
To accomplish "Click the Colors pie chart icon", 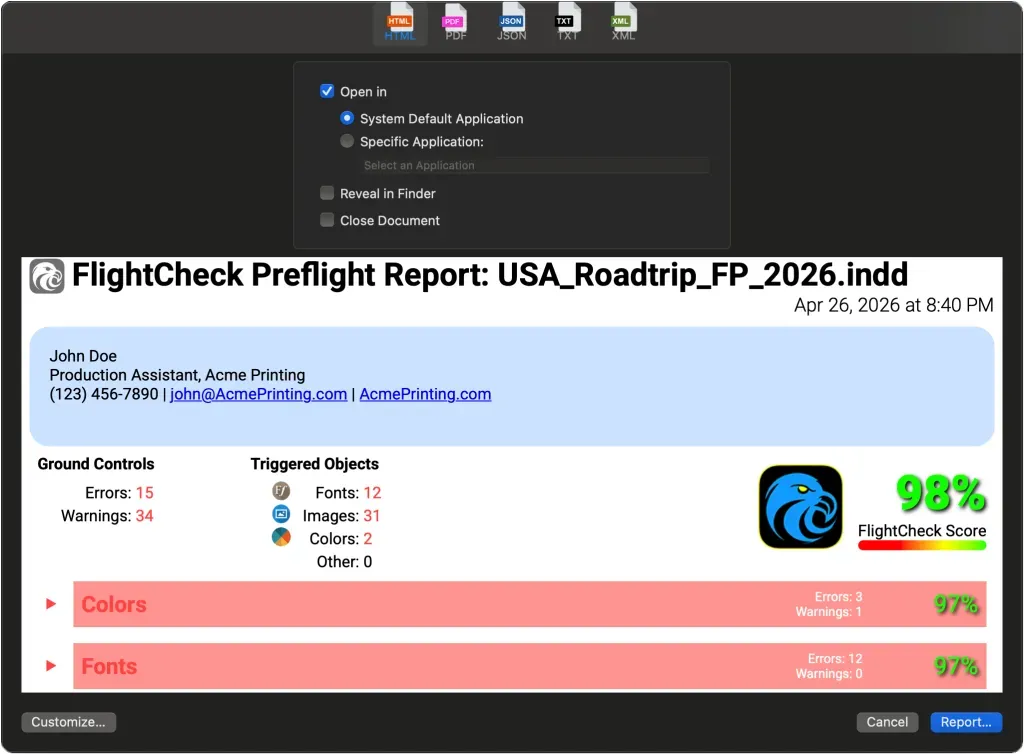I will 281,537.
